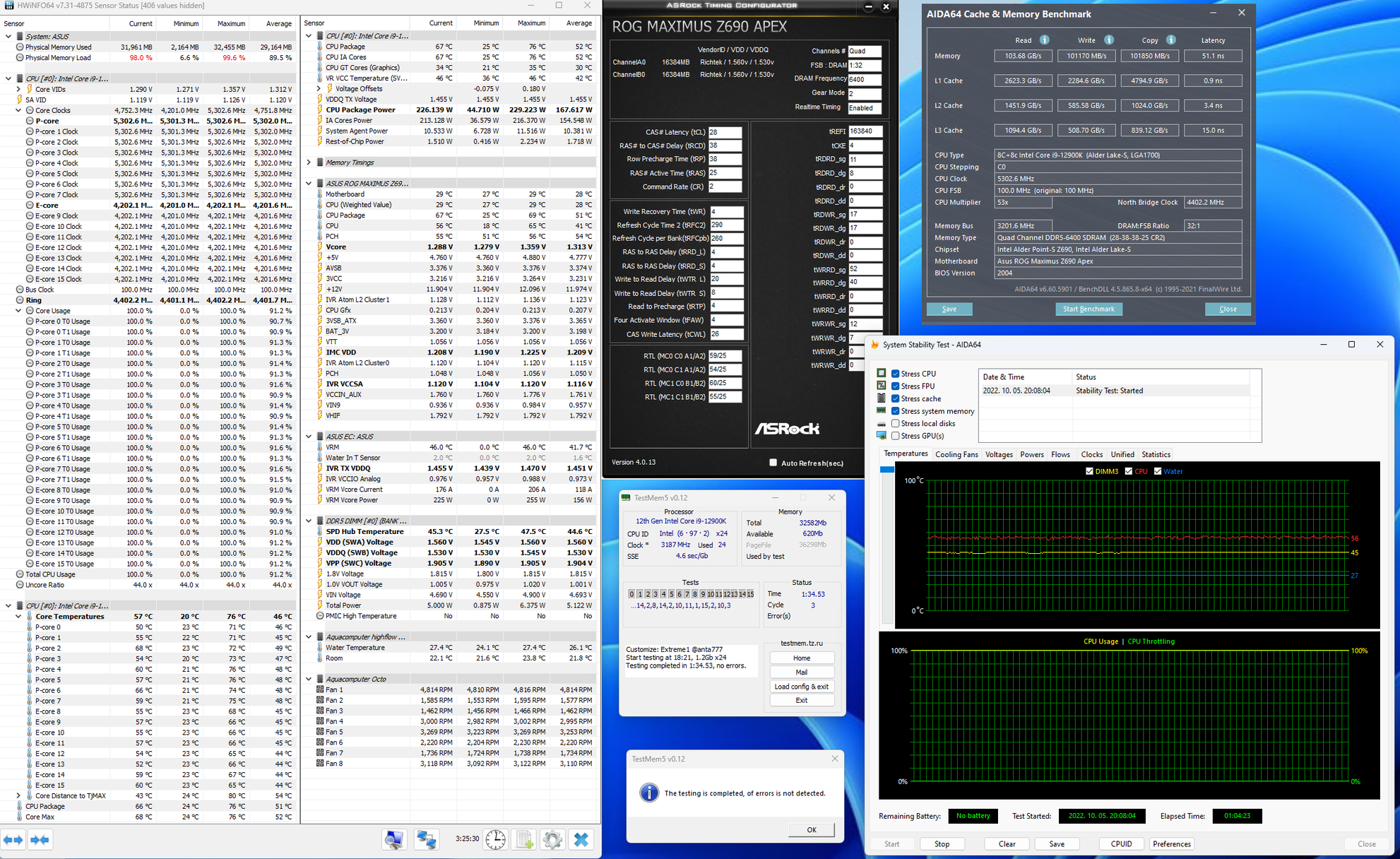
Task: Click the Load config & exit button
Action: [801, 686]
